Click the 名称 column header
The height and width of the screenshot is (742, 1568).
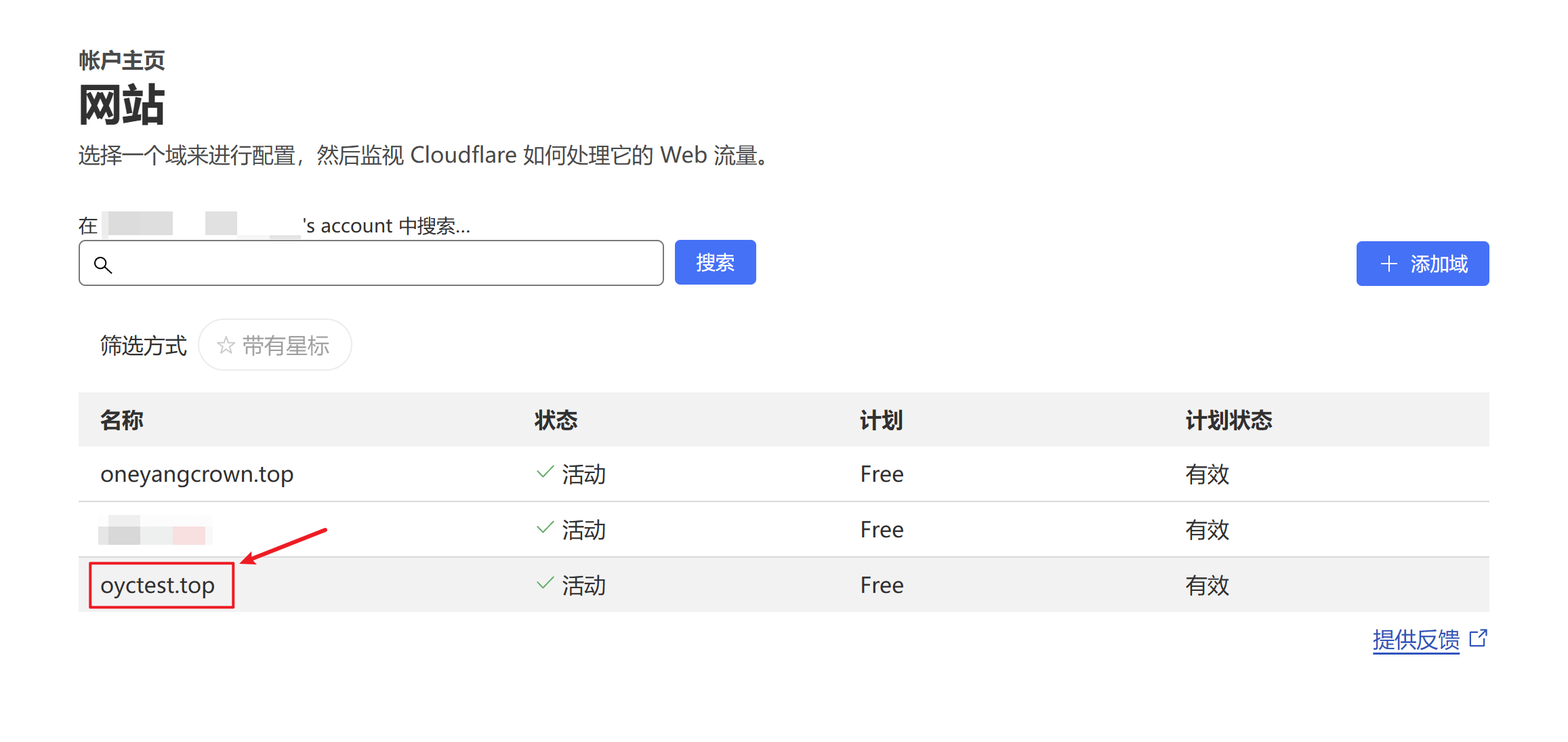pos(122,420)
